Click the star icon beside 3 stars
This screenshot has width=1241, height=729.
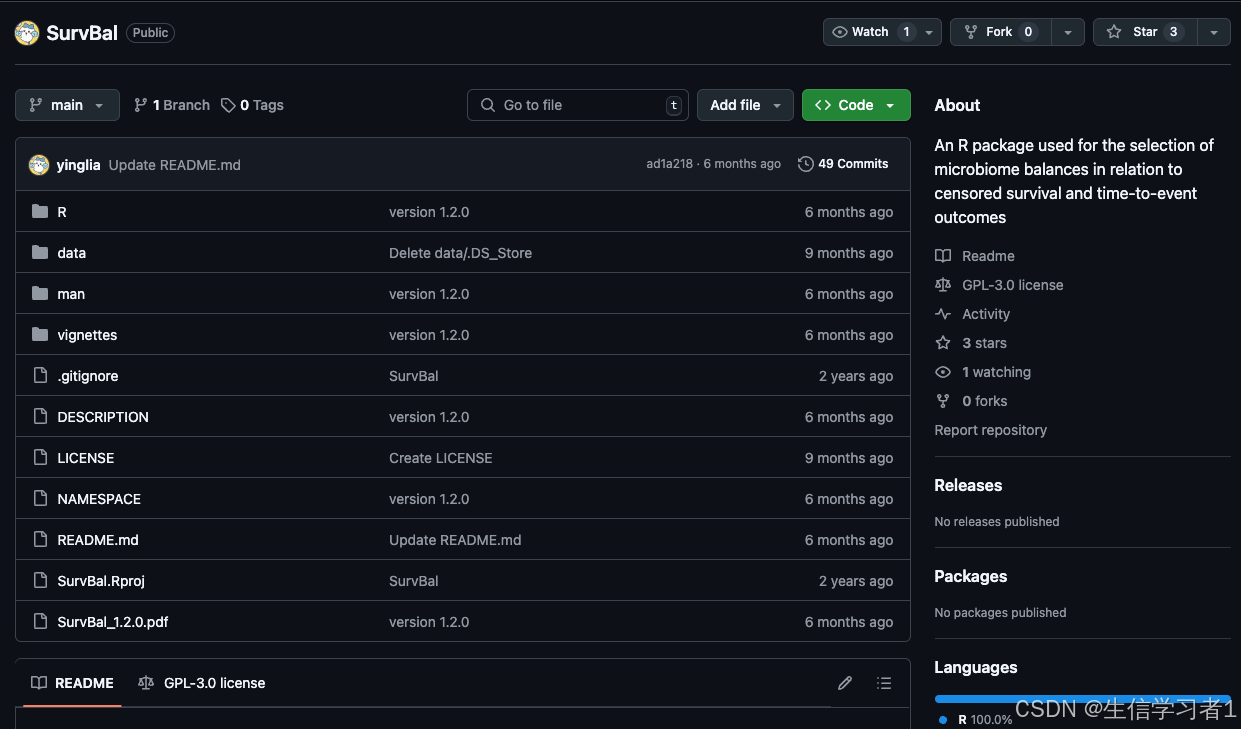943,343
